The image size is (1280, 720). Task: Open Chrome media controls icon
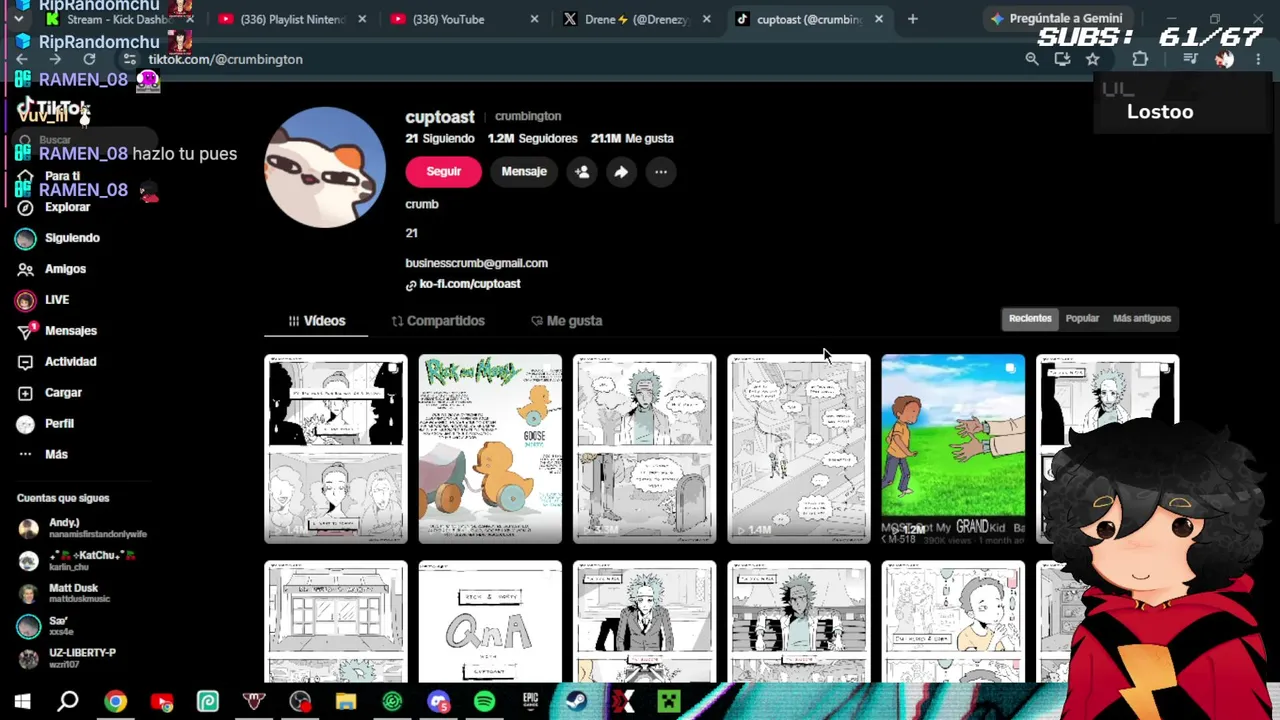1190,59
